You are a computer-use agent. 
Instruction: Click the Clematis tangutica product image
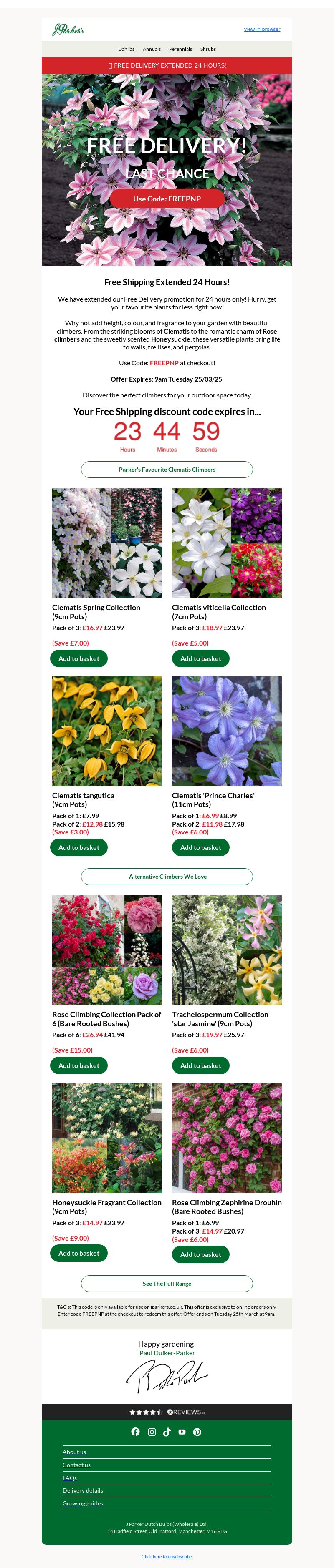pyautogui.click(x=107, y=731)
